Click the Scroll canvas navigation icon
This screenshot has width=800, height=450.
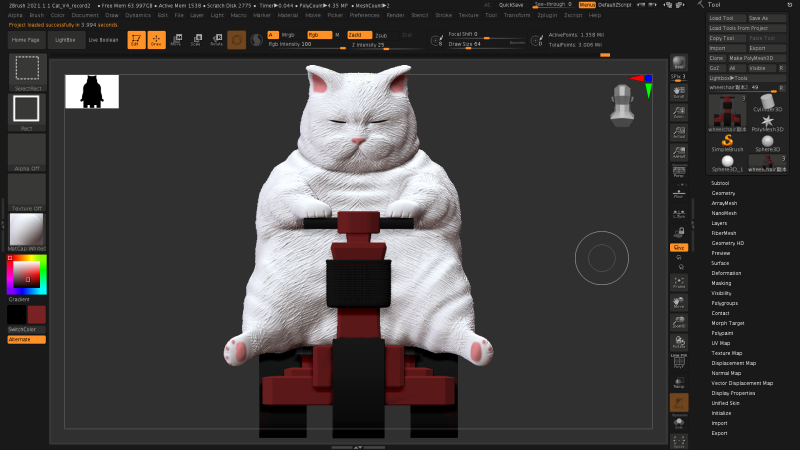click(679, 92)
